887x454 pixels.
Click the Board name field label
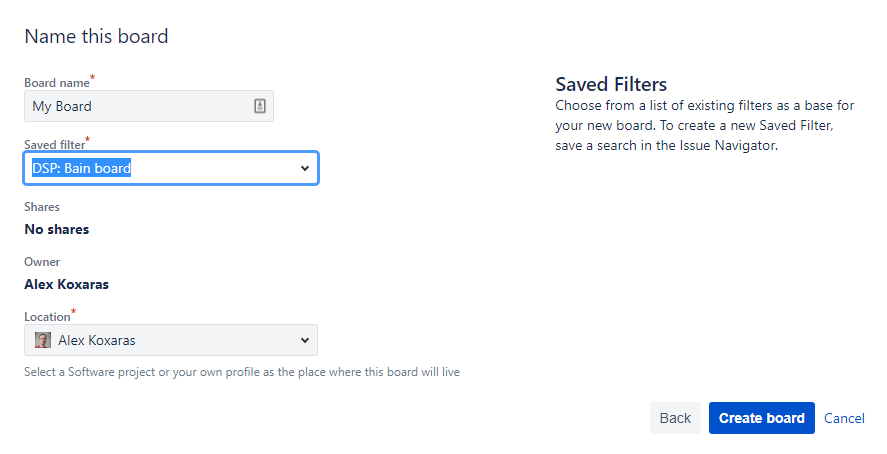coord(57,83)
